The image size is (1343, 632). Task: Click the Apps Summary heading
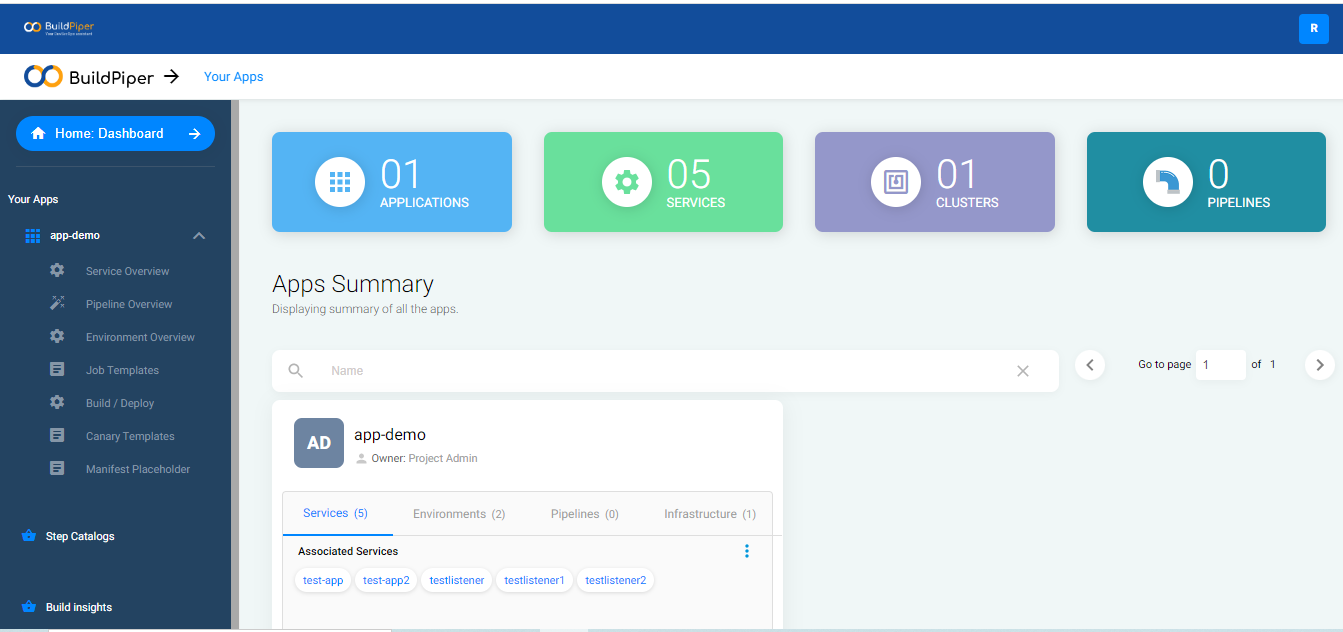tap(353, 284)
